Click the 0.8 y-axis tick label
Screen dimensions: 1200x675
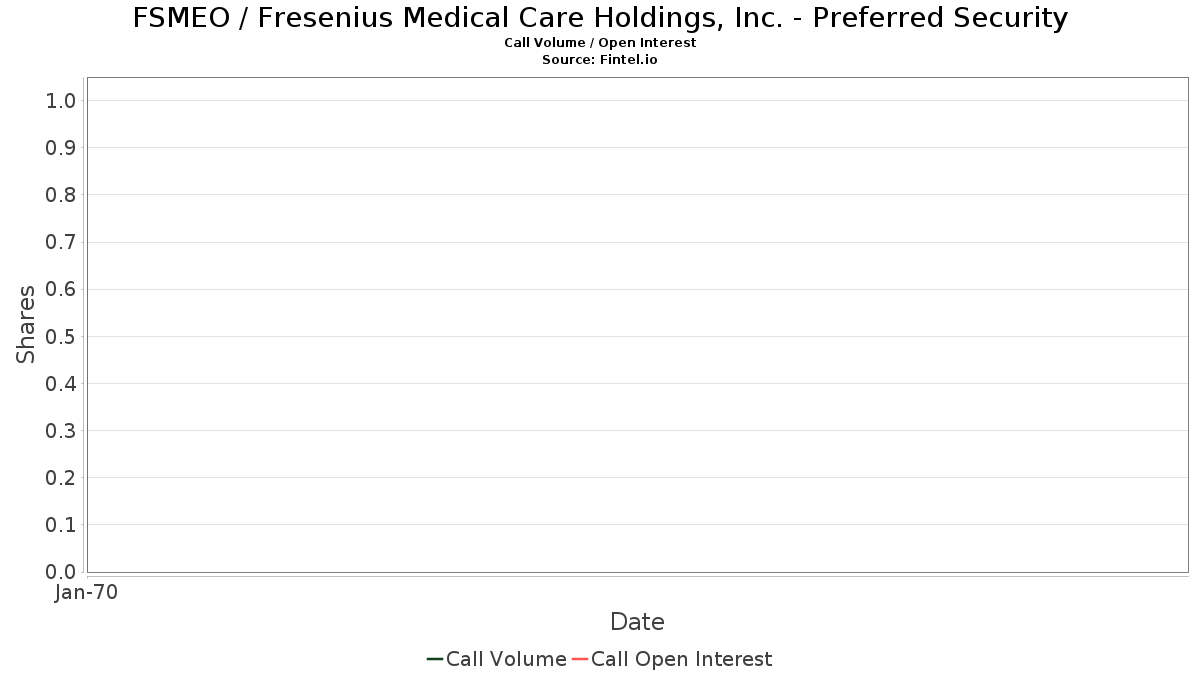61,195
